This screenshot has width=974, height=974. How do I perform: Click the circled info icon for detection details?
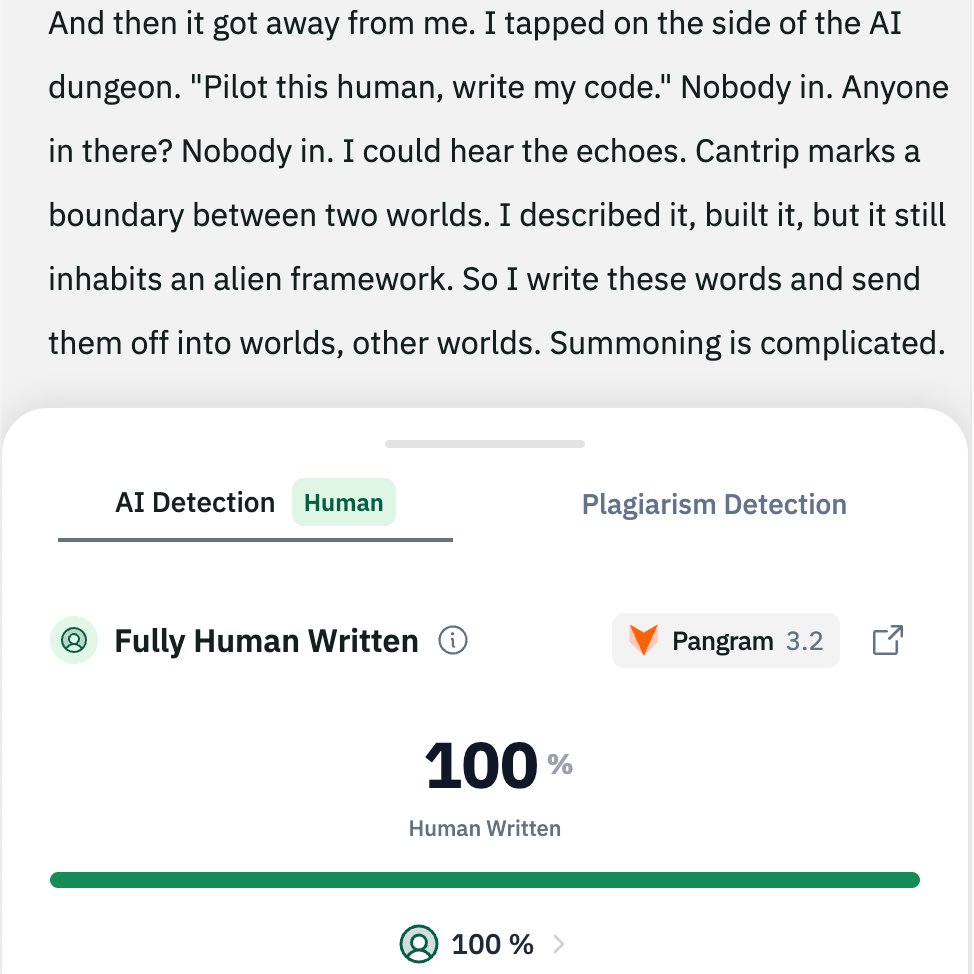[x=452, y=640]
